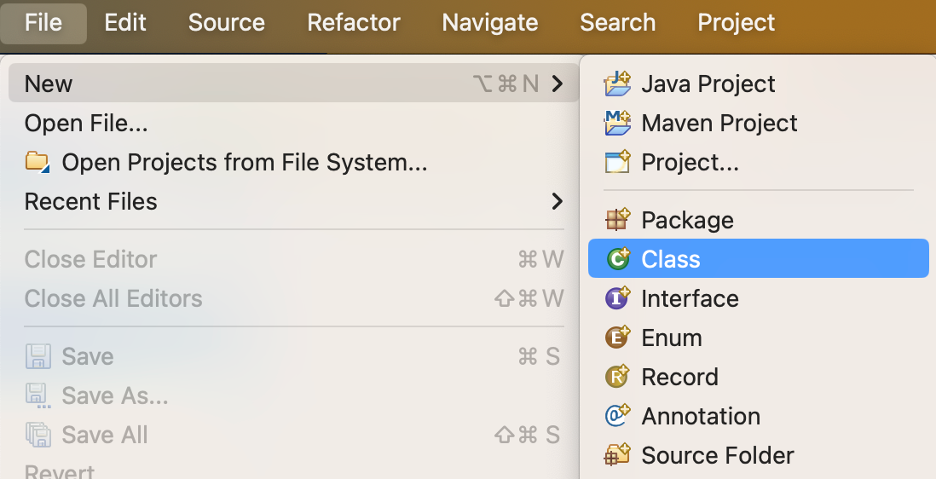Open the Navigate menu

pyautogui.click(x=489, y=22)
